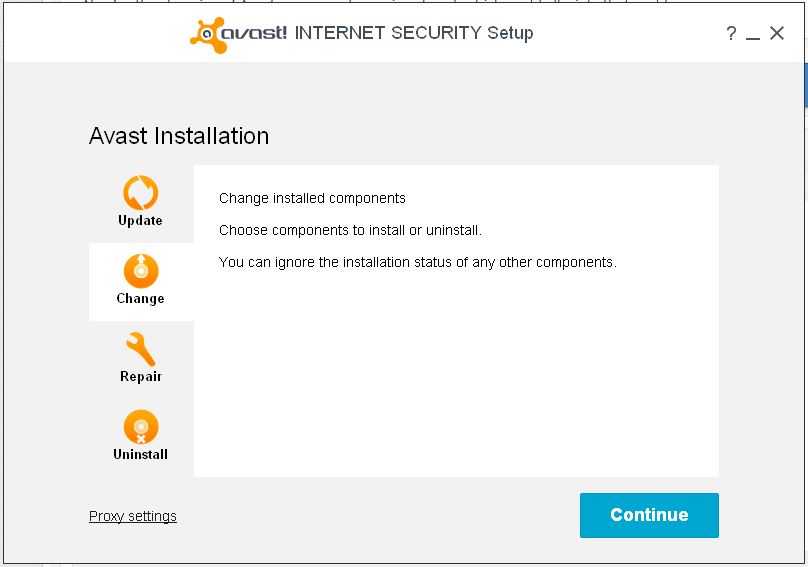The image size is (808, 567).
Task: Choose the Repair wrench icon
Action: point(140,349)
